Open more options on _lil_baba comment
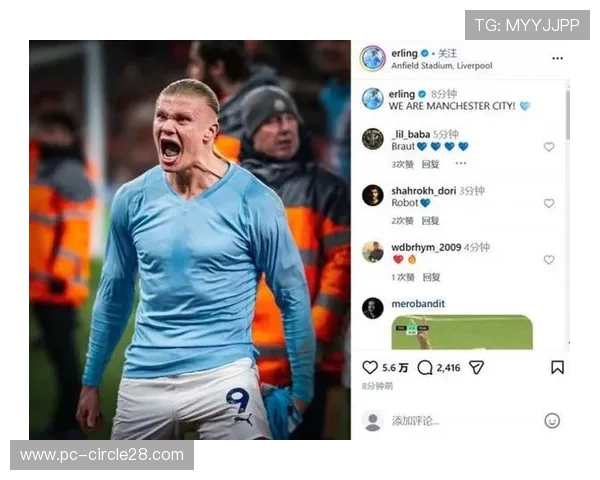This screenshot has width=600, height=480. pyautogui.click(x=461, y=163)
